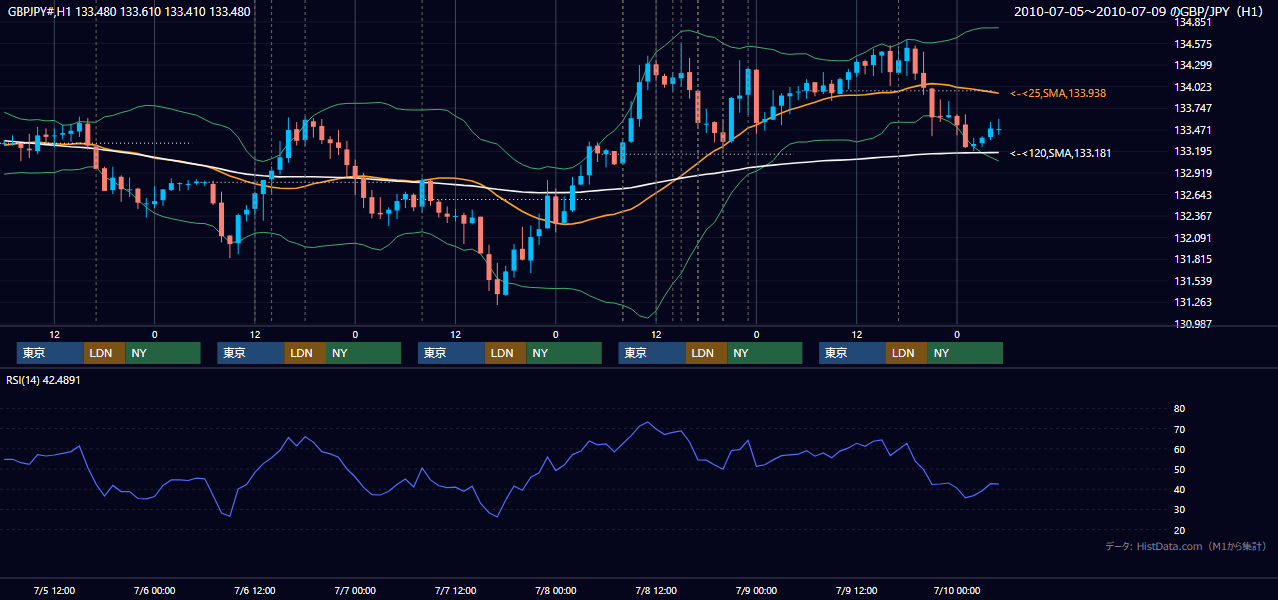
Task: Click the leftmost 東京 session block
Action: pos(50,353)
